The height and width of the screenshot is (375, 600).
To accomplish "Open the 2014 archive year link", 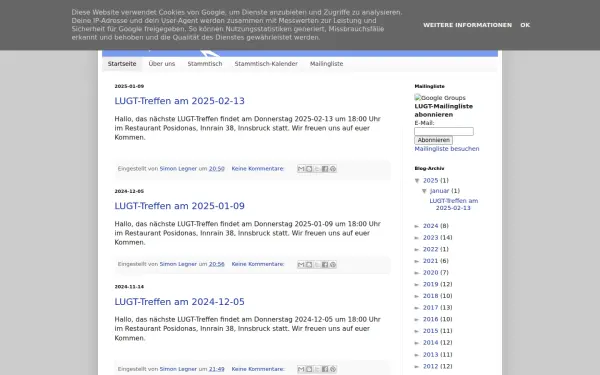I will [430, 343].
